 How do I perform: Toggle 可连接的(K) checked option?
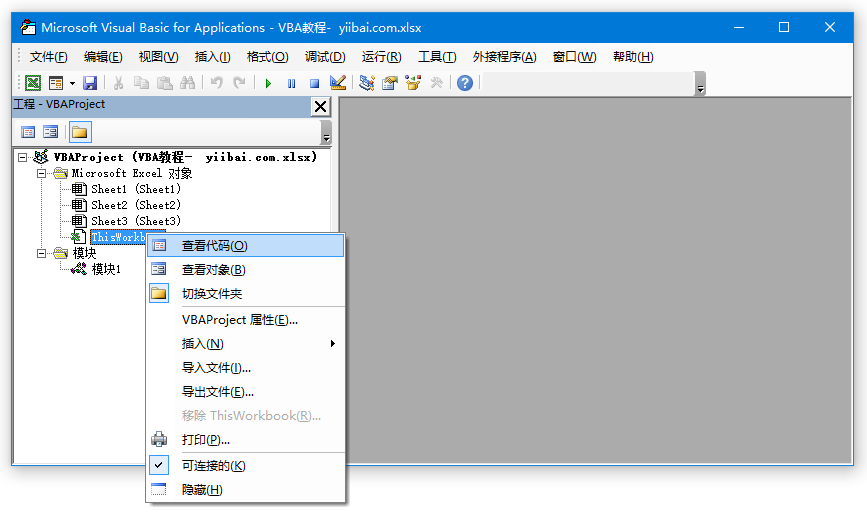246,466
